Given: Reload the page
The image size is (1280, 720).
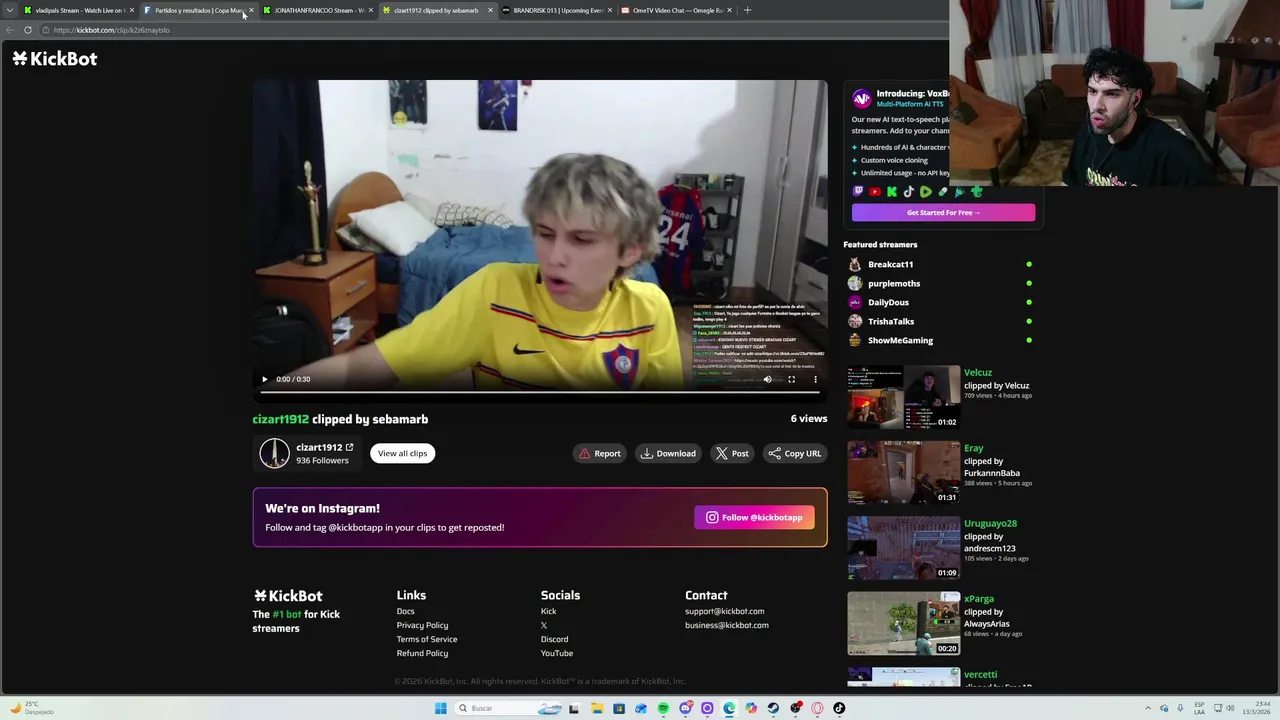Looking at the screenshot, I should pyautogui.click(x=28, y=30).
